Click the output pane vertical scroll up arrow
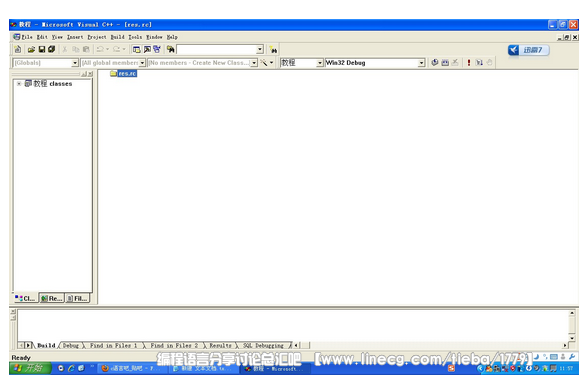Image resolution: width=583 pixels, height=376 pixels. click(572, 313)
